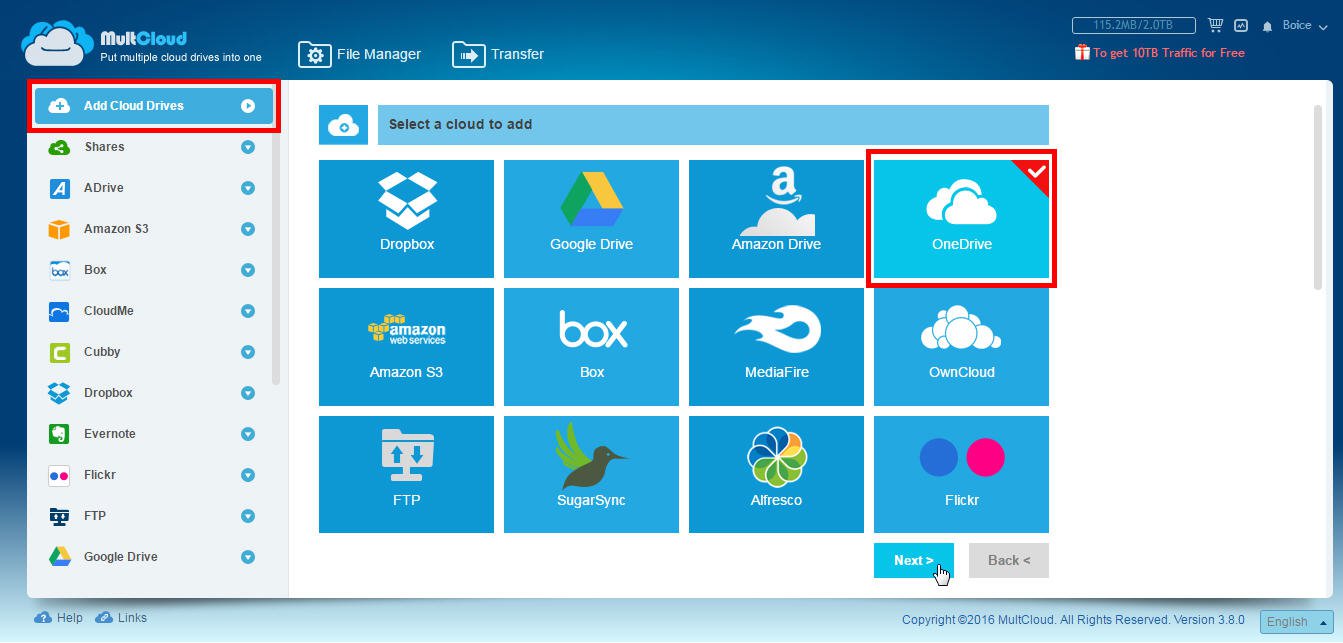Click the Cubby icon in sidebar
The width and height of the screenshot is (1343, 643).
pyautogui.click(x=59, y=352)
